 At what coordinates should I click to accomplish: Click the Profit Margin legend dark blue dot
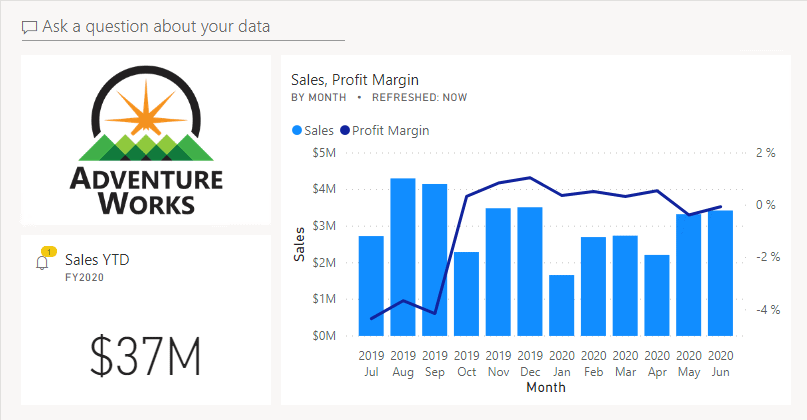[x=345, y=130]
